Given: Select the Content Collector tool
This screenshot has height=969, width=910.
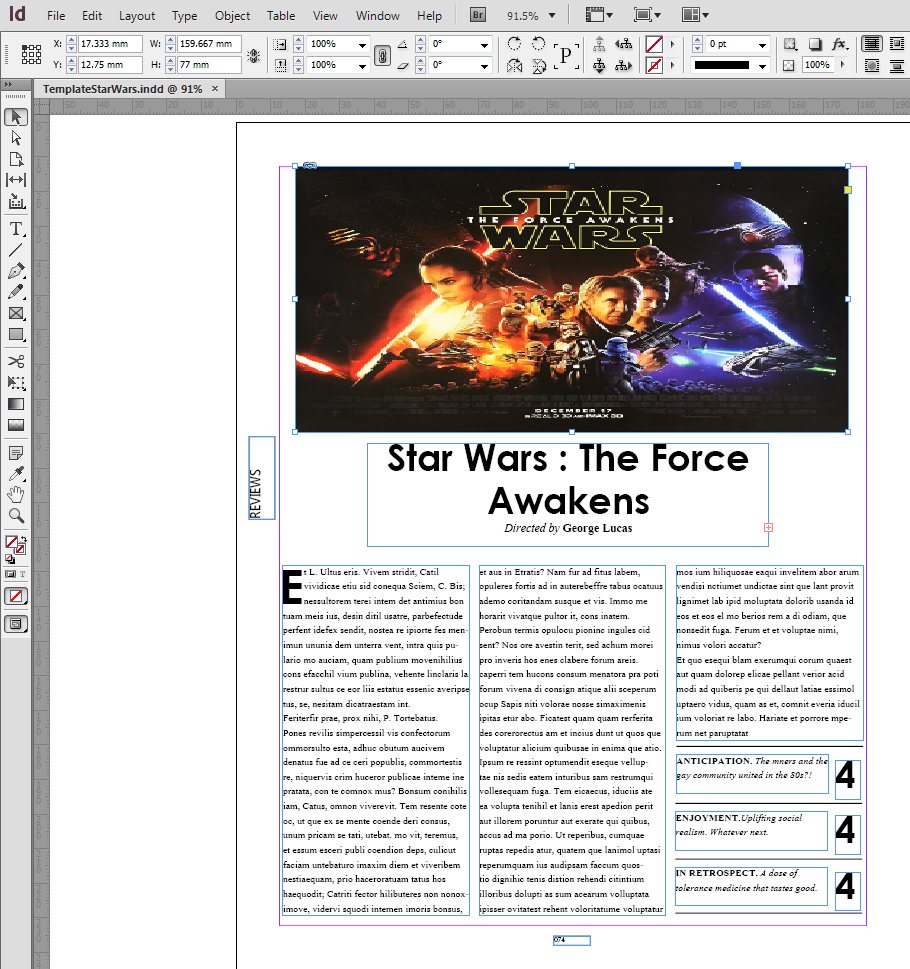Looking at the screenshot, I should 16,201.
